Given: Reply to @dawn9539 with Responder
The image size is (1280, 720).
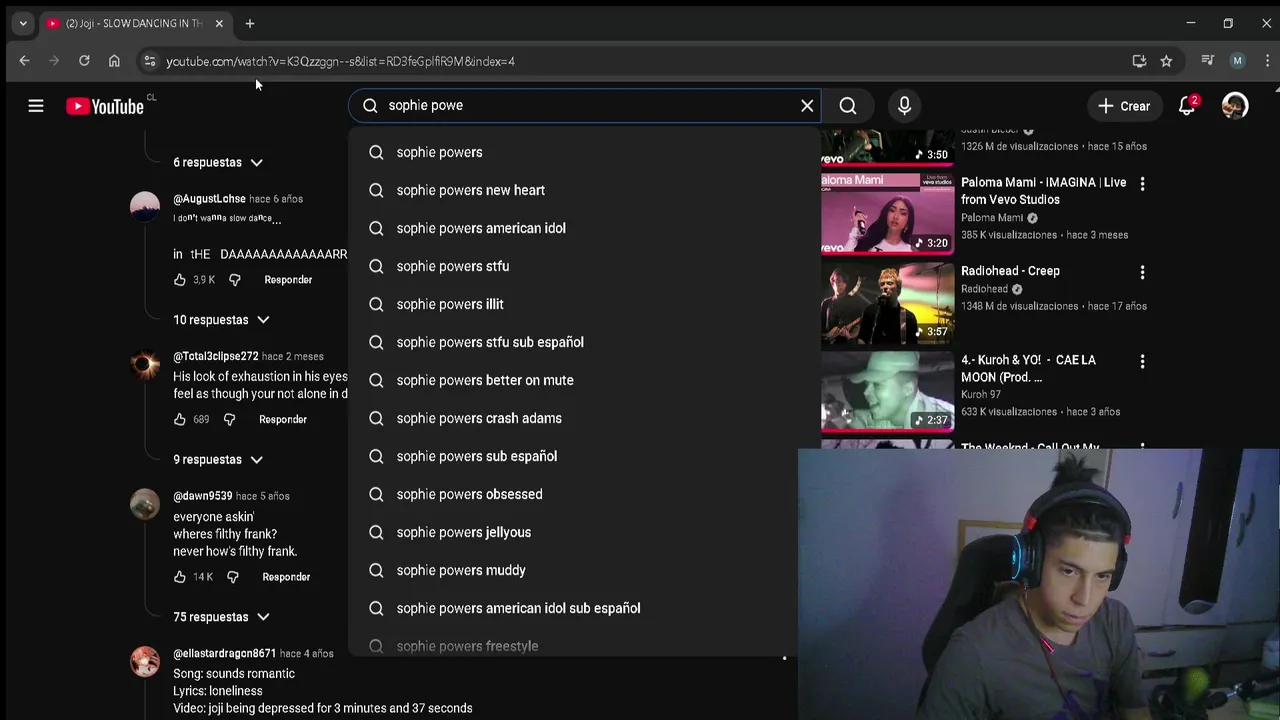Looking at the screenshot, I should pos(286,577).
